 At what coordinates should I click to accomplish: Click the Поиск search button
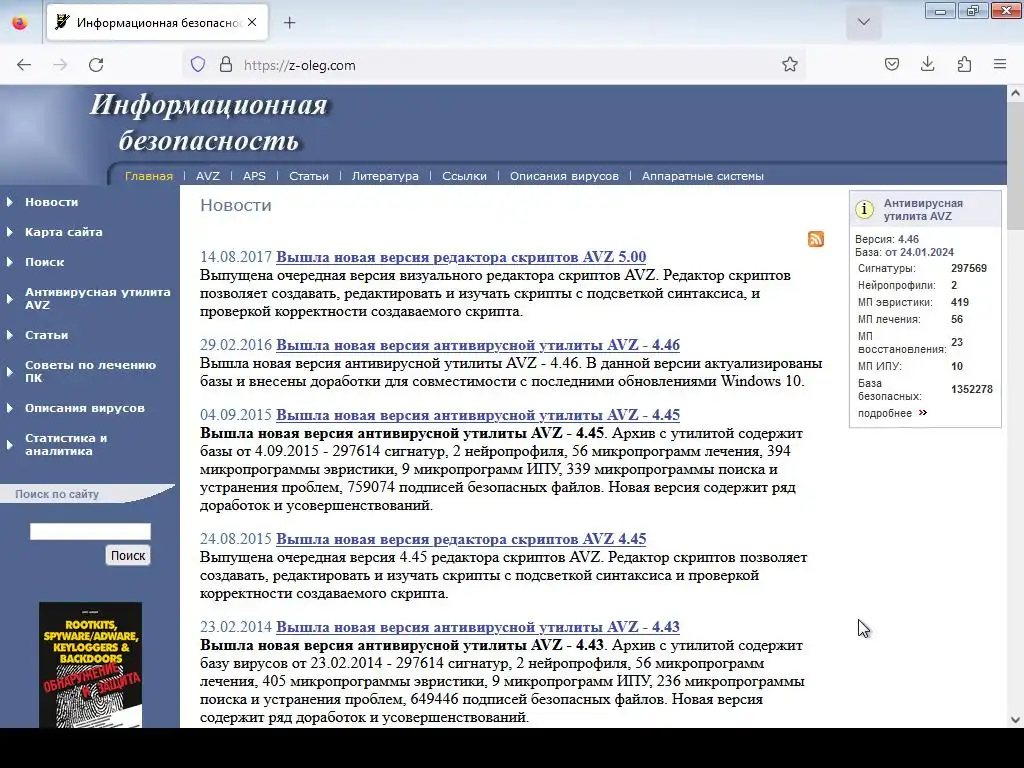coord(128,556)
